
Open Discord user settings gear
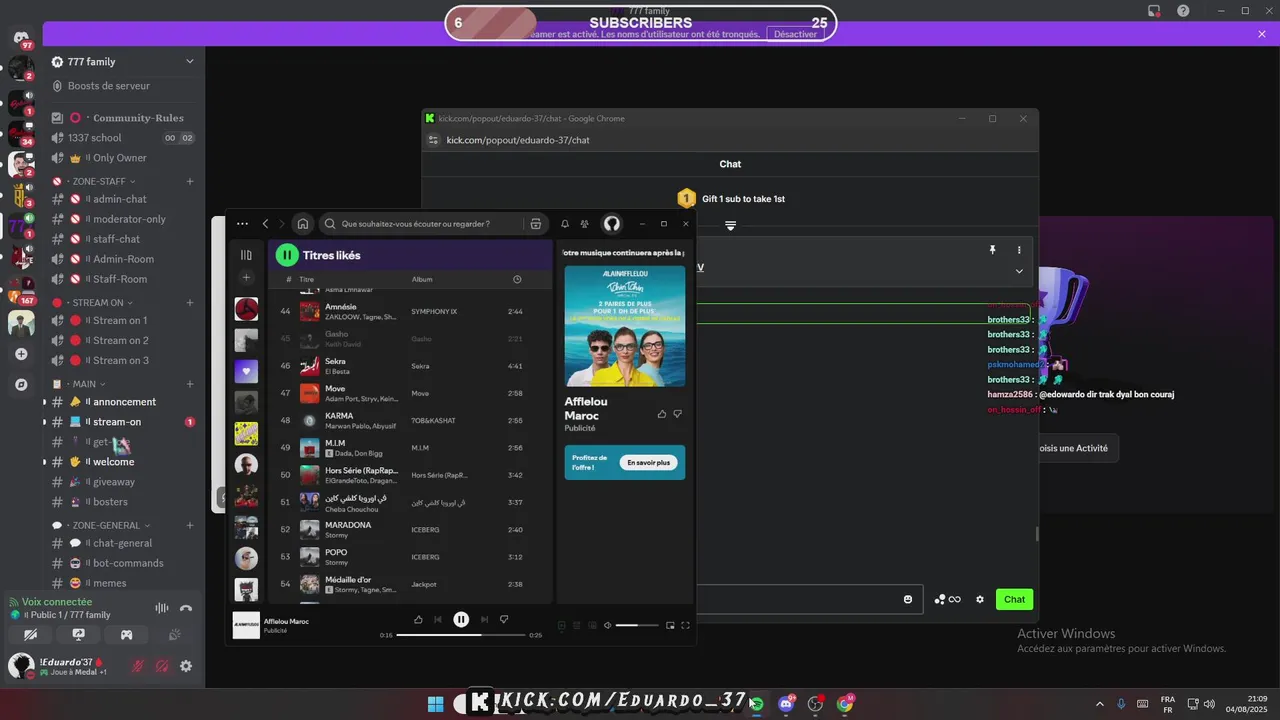click(186, 666)
